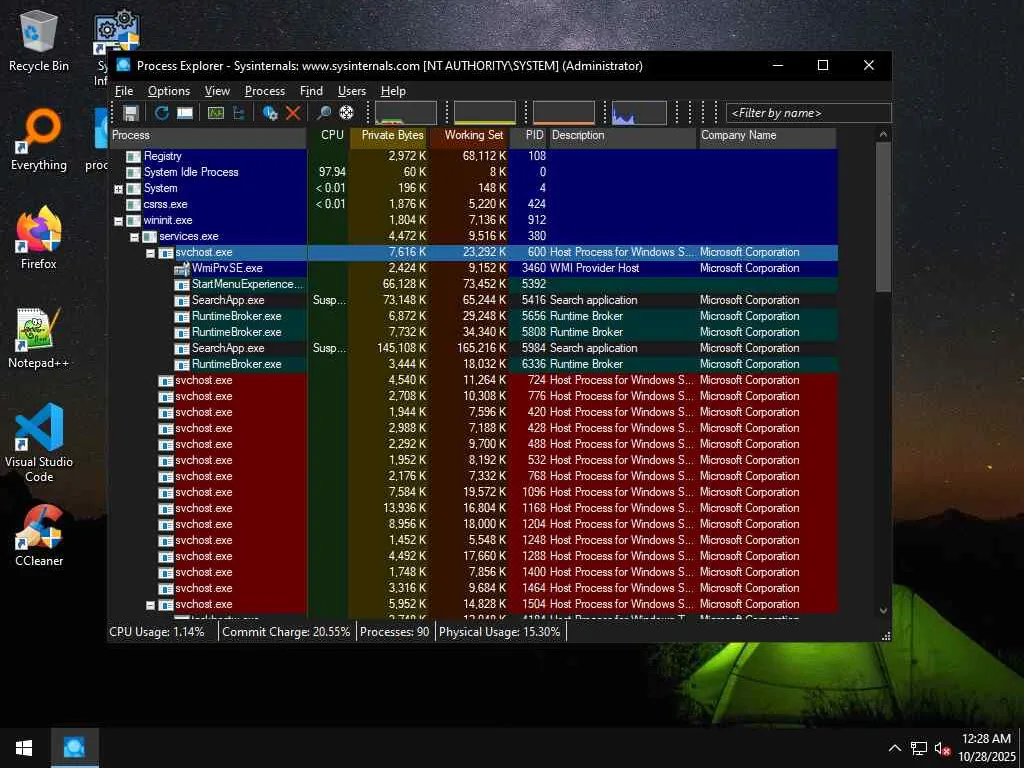Show hidden tray icons chevron
This screenshot has height=768, width=1024.
(895, 748)
